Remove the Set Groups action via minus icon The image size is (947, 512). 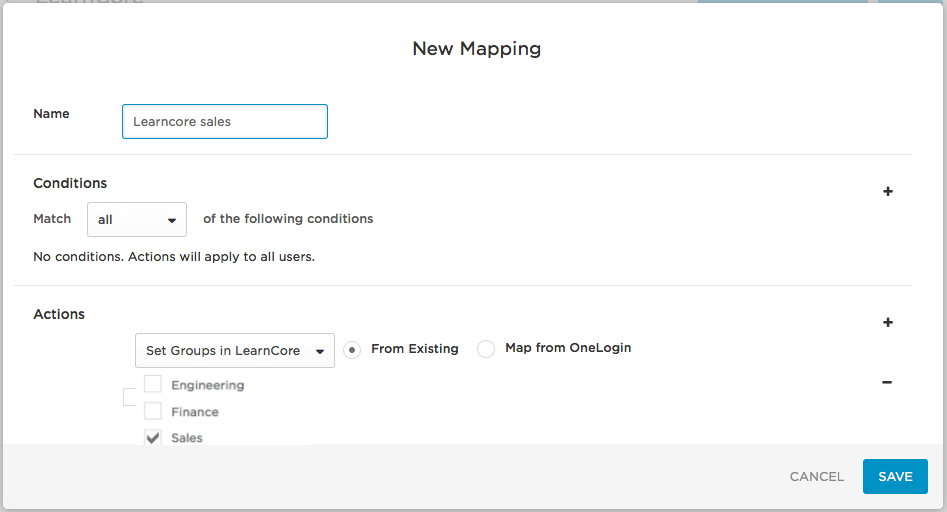[887, 382]
